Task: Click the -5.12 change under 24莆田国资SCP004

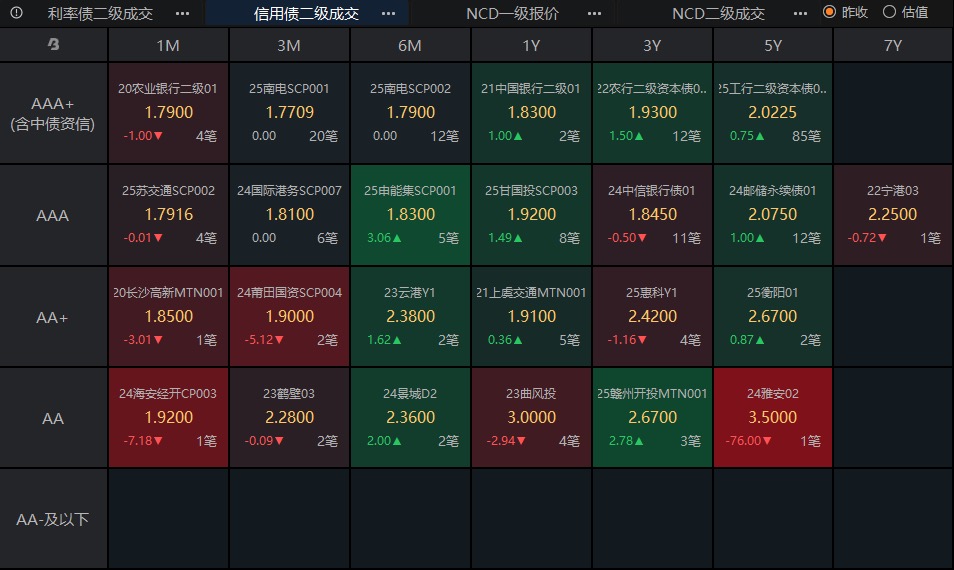Action: 259,339
